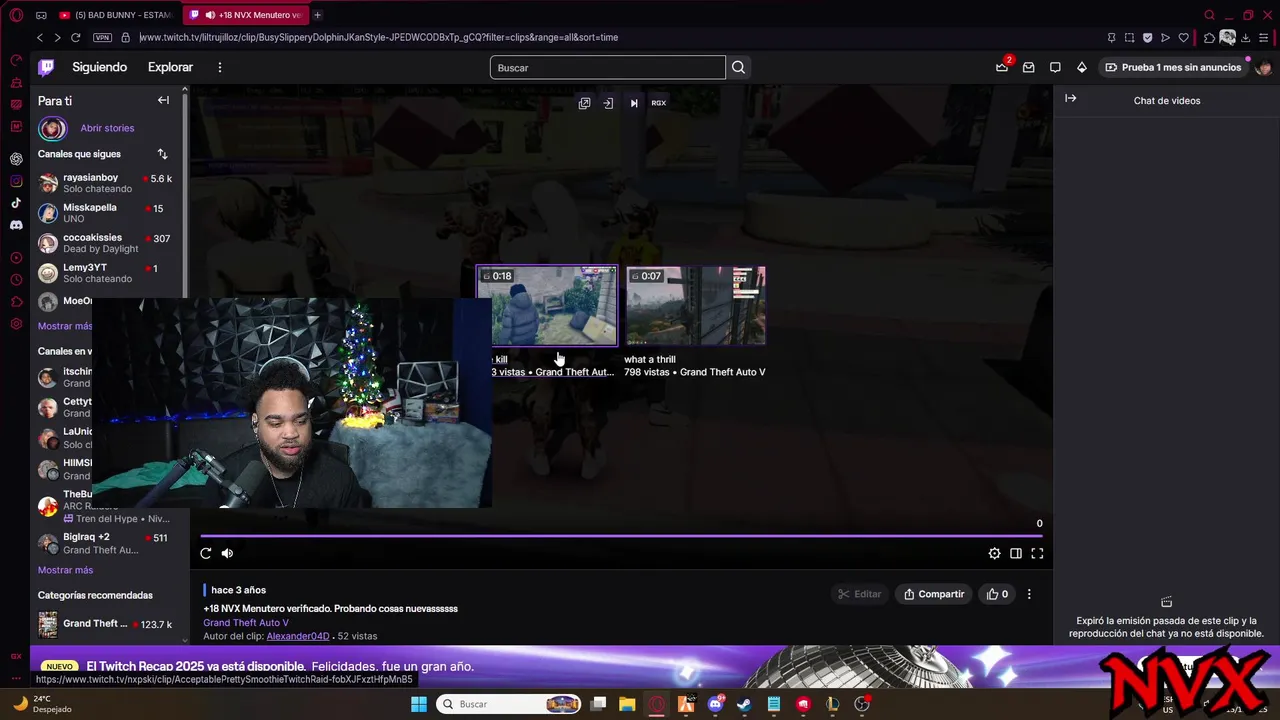Open the Twitch notifications inbox
This screenshot has height=720, width=1280.
click(x=1028, y=67)
